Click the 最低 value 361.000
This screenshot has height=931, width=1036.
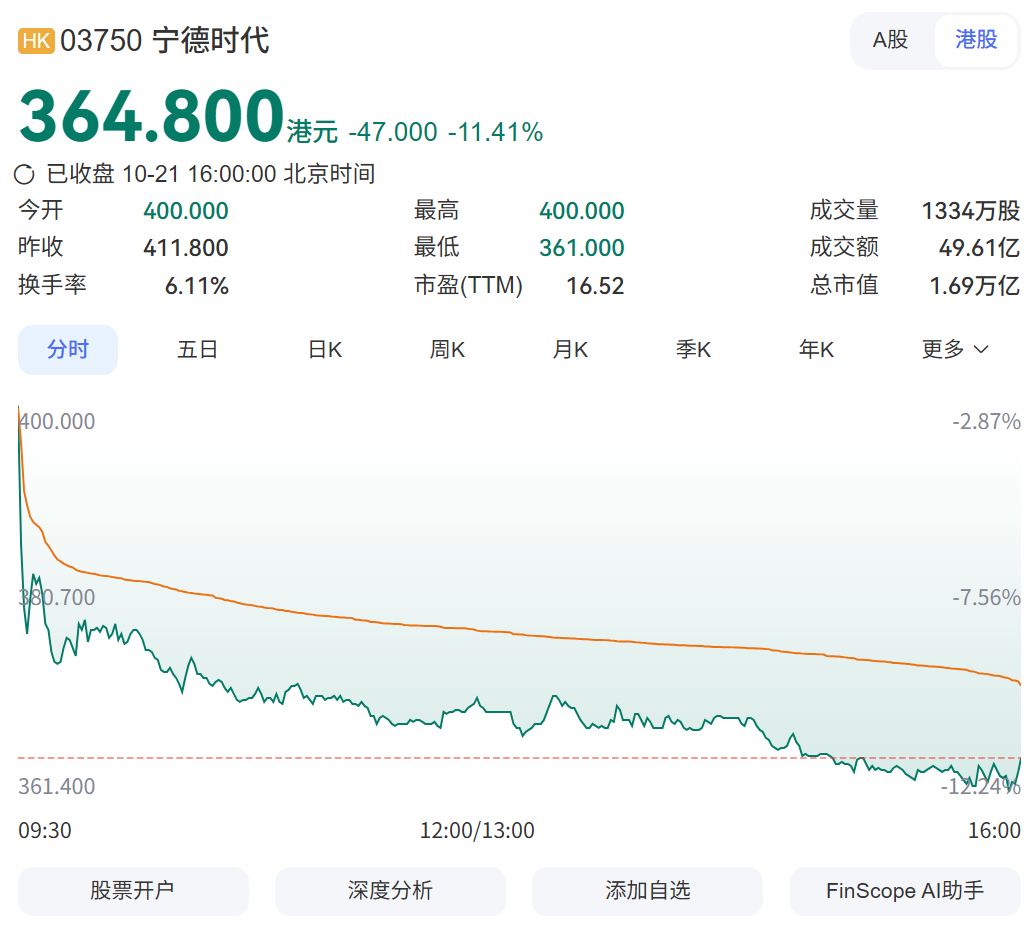pos(581,248)
